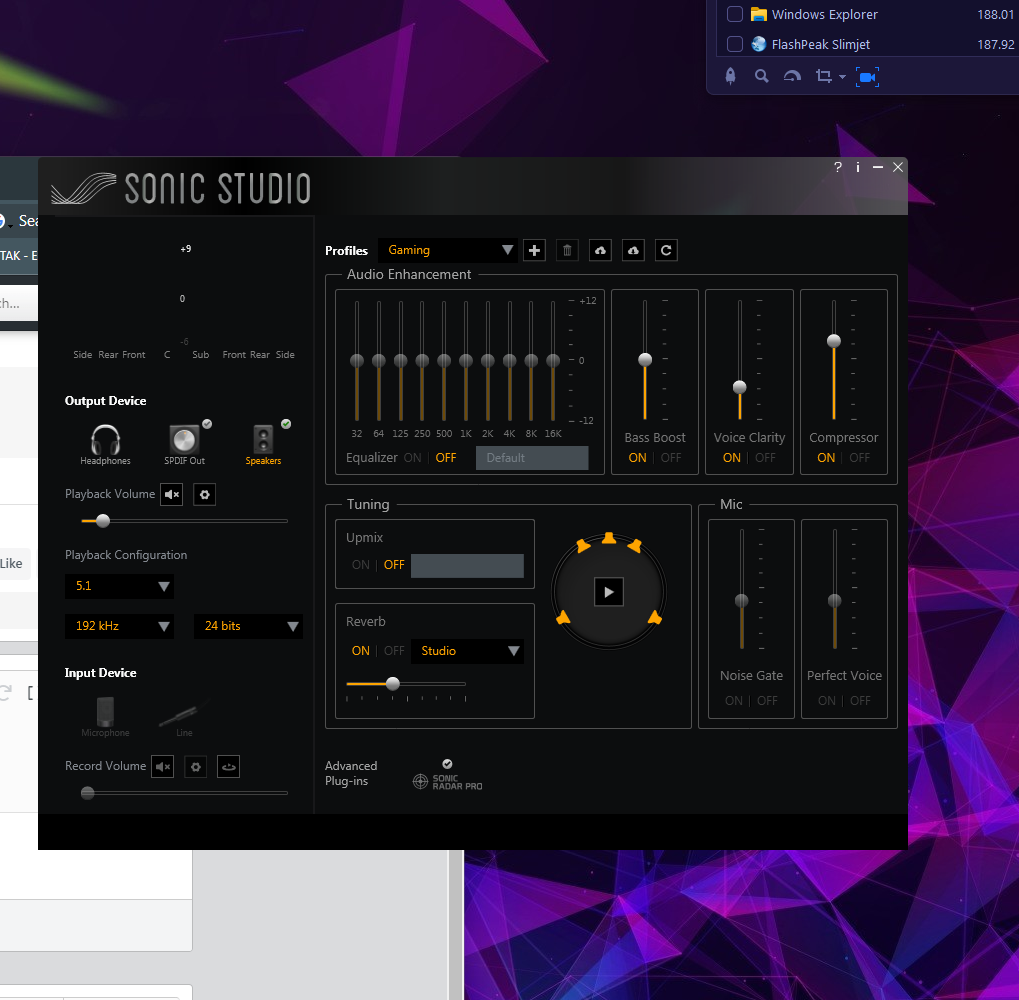Turn Reverb ON
Image resolution: width=1019 pixels, height=1000 pixels.
pos(361,651)
